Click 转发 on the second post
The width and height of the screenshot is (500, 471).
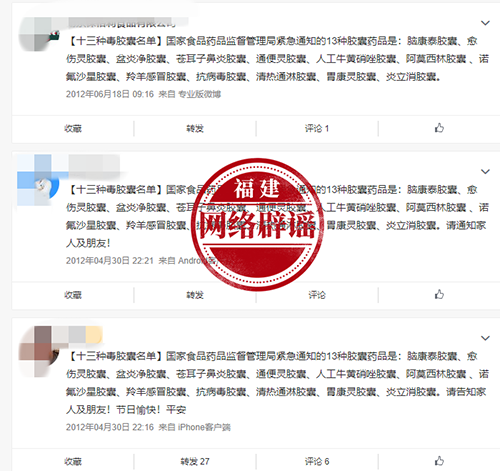click(x=195, y=295)
